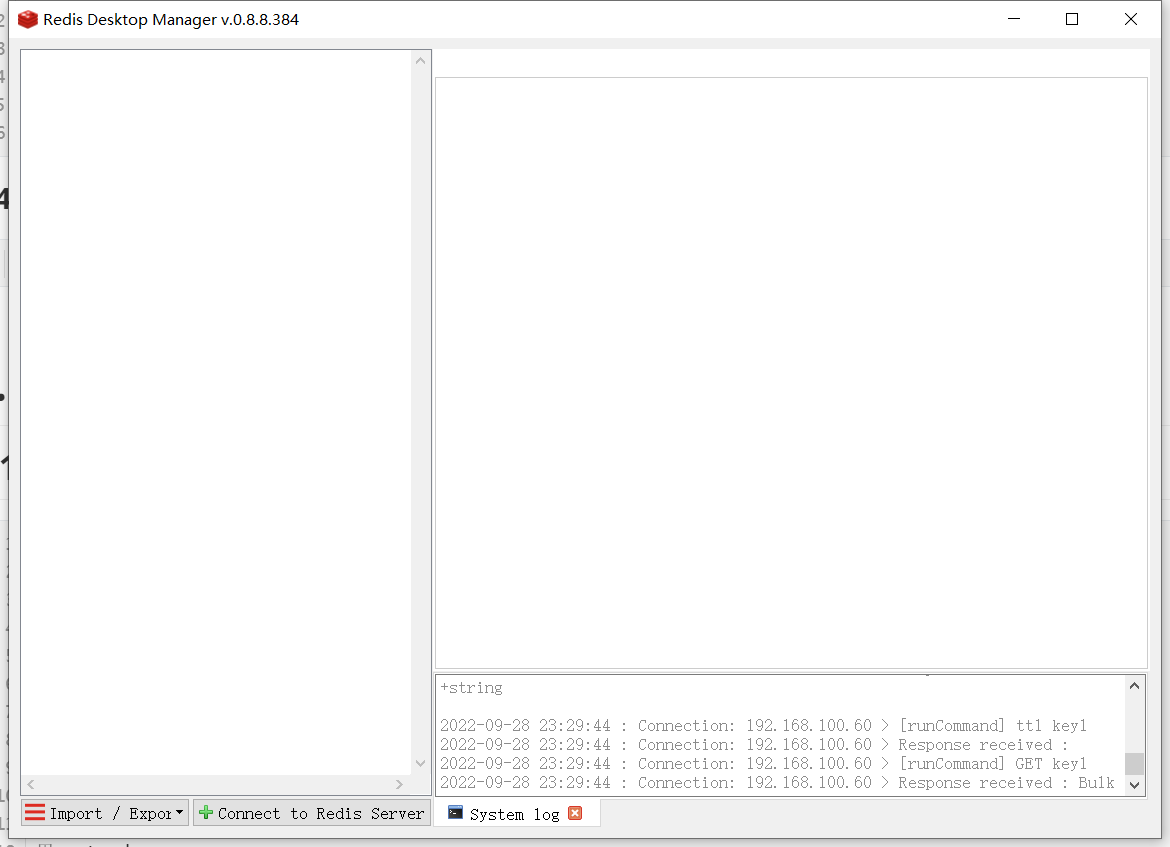This screenshot has width=1170, height=847.
Task: Click the connection tree scroll-left arrow
Action: (31, 784)
